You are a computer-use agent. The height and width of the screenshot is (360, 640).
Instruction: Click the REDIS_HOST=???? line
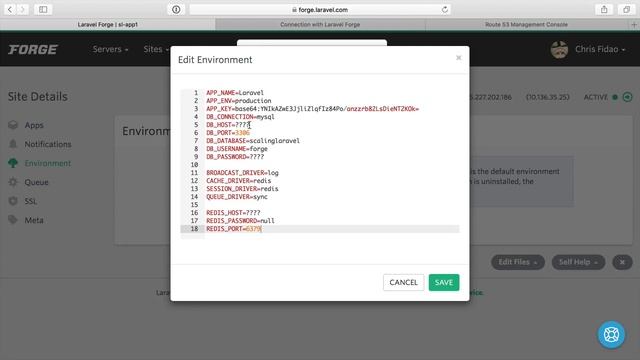(x=233, y=213)
